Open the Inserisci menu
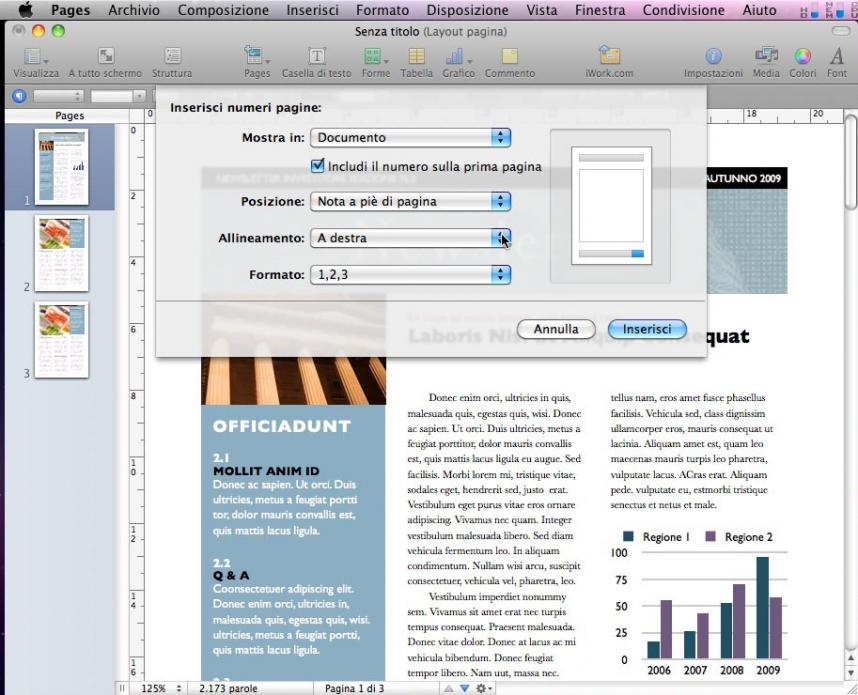858x695 pixels. pos(312,10)
